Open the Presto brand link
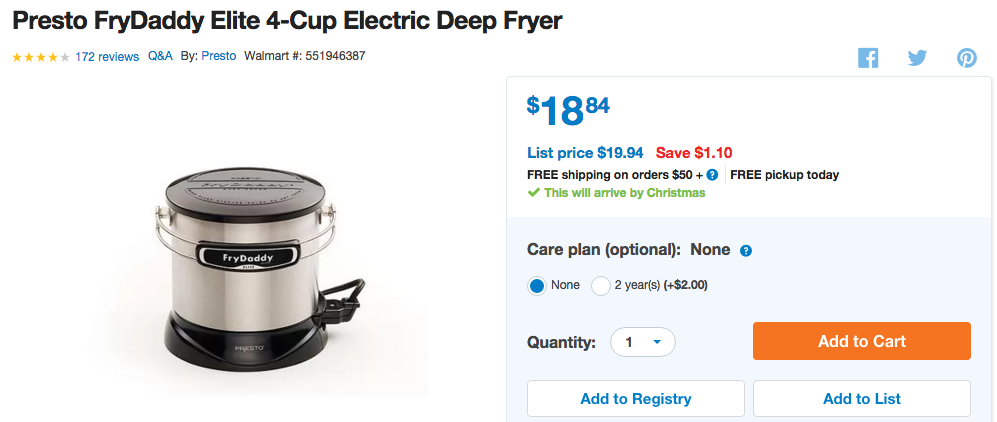The image size is (997, 422). (218, 56)
